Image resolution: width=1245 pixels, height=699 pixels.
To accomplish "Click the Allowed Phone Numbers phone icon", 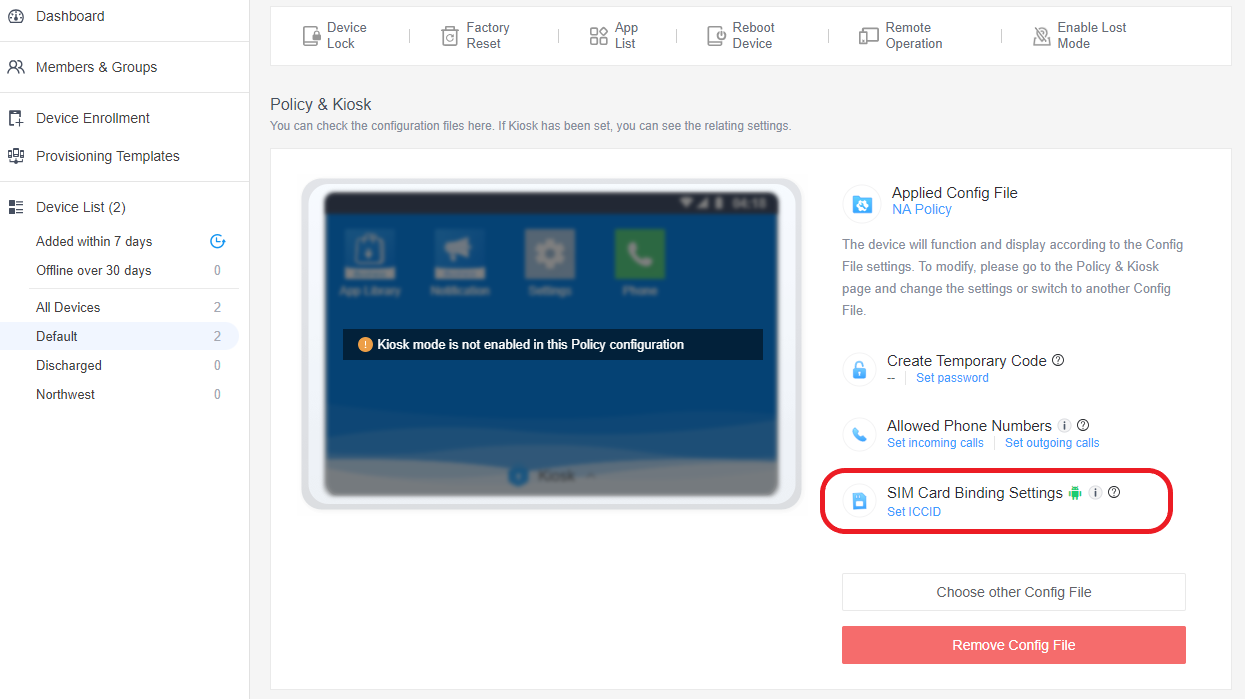I will (x=859, y=434).
